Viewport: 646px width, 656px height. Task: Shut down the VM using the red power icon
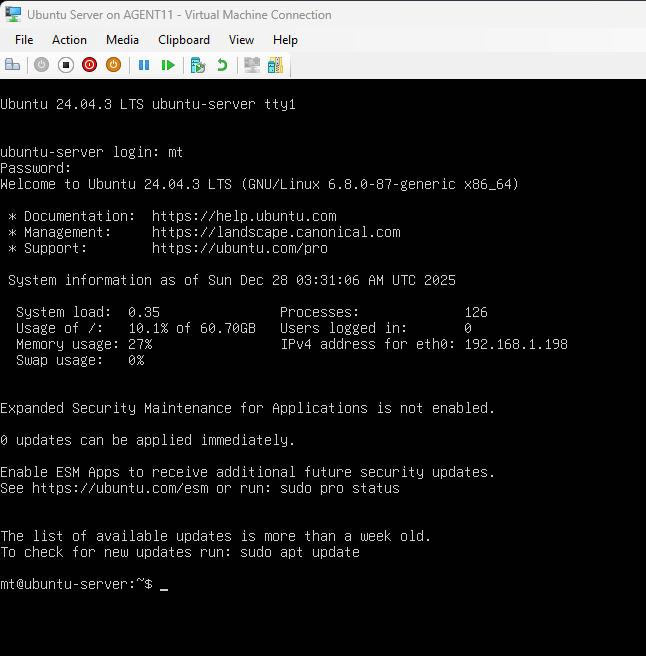(90, 65)
